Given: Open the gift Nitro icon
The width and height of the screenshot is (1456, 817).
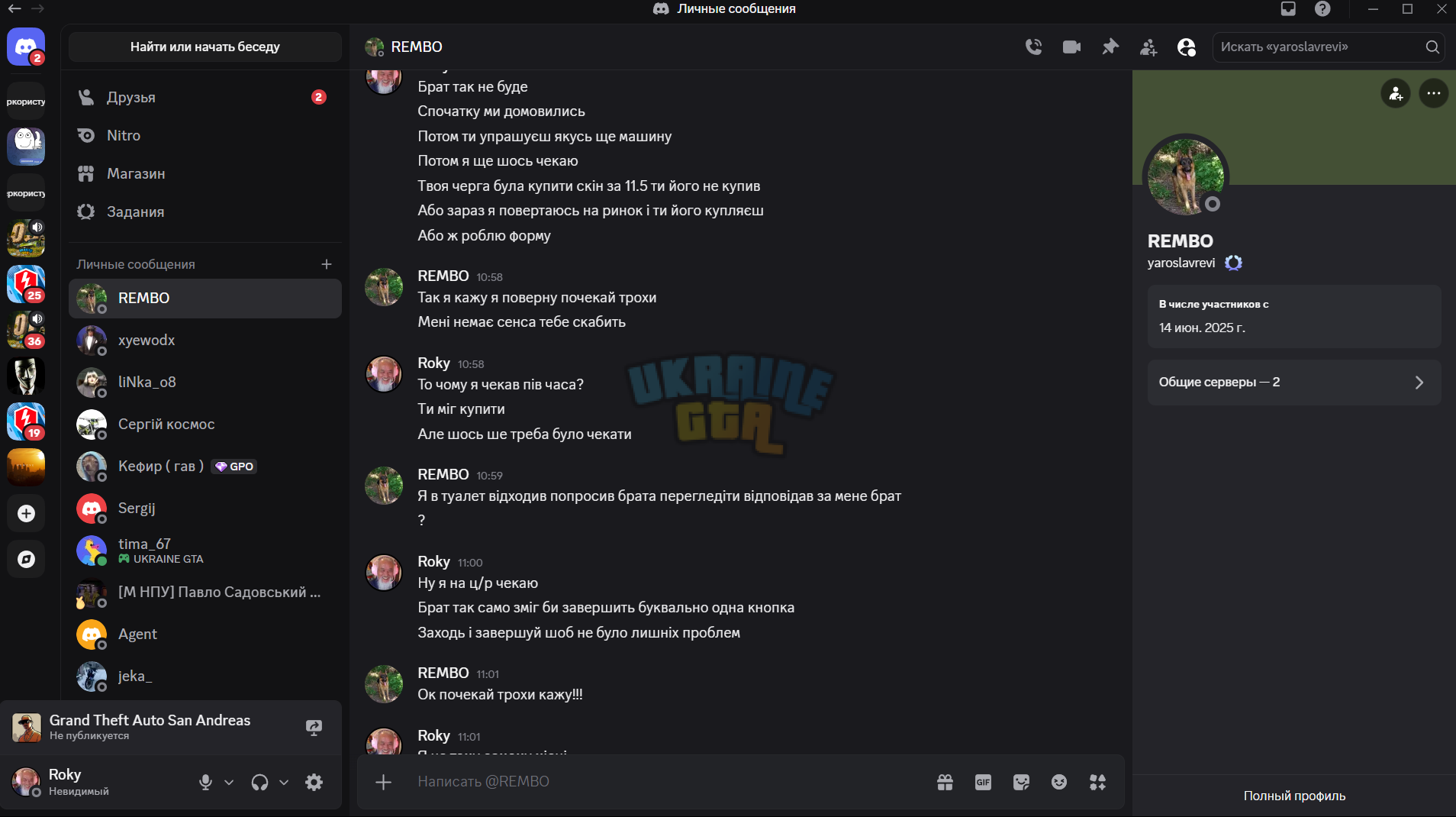Looking at the screenshot, I should coord(945,782).
